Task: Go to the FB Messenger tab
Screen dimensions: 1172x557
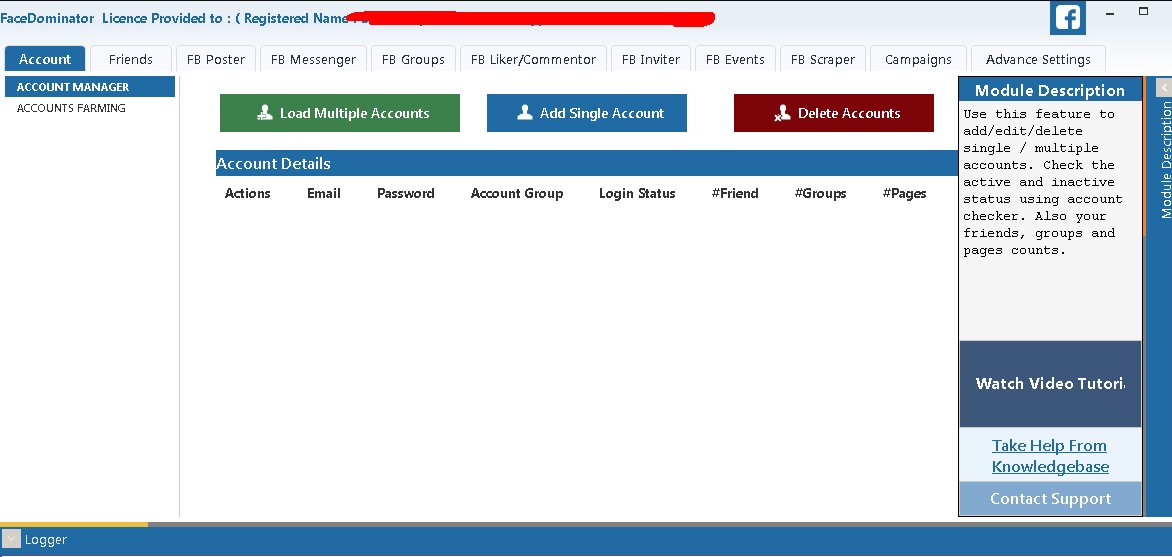Action: click(313, 59)
